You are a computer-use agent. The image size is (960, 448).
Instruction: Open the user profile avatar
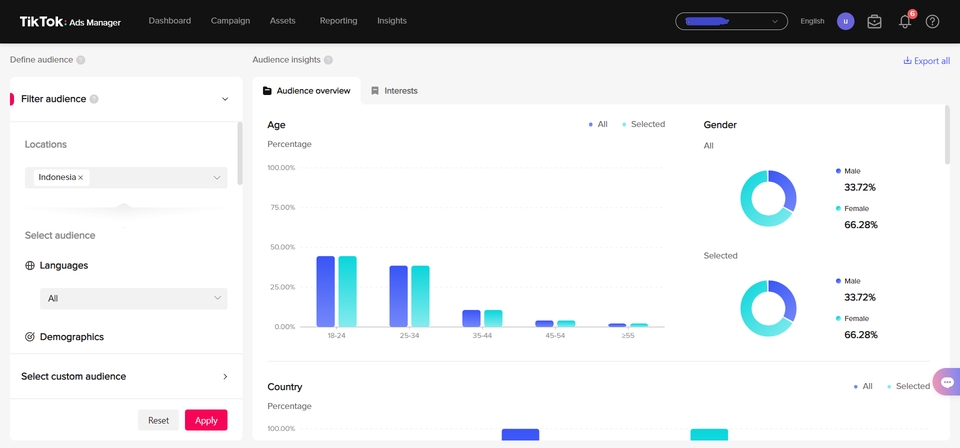pyautogui.click(x=846, y=21)
